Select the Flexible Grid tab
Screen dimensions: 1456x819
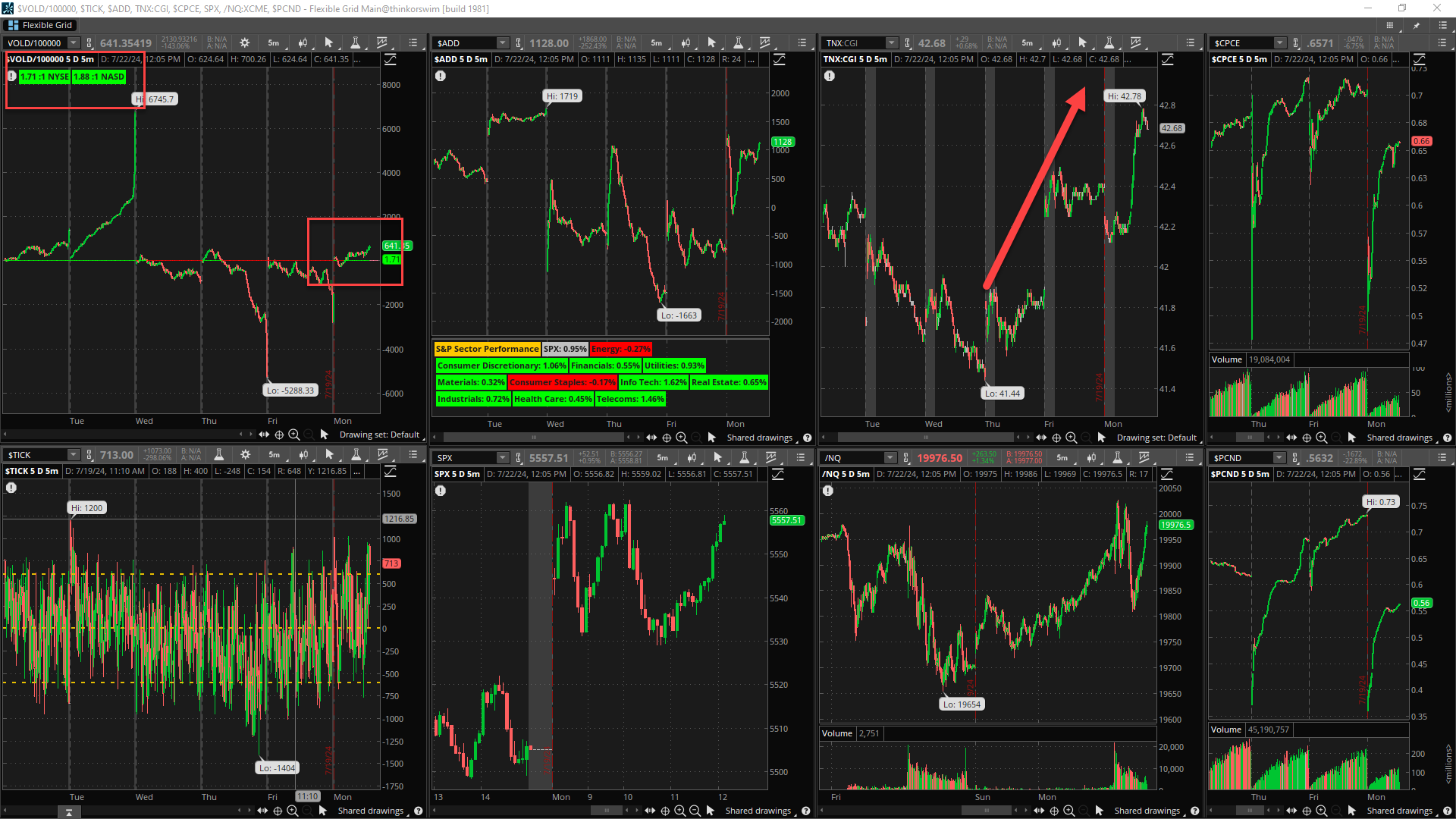pos(40,25)
